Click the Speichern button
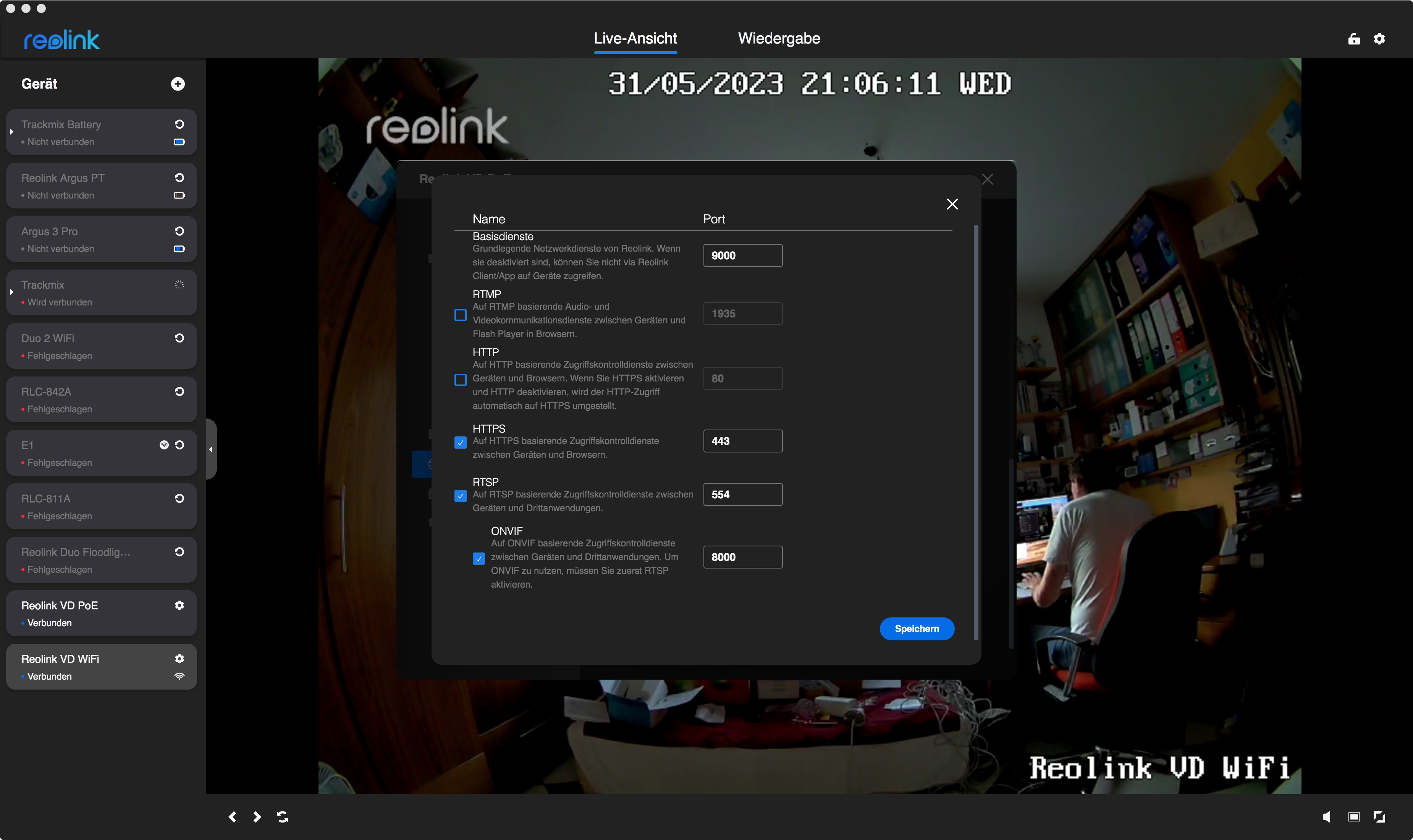1413x840 pixels. coord(916,628)
